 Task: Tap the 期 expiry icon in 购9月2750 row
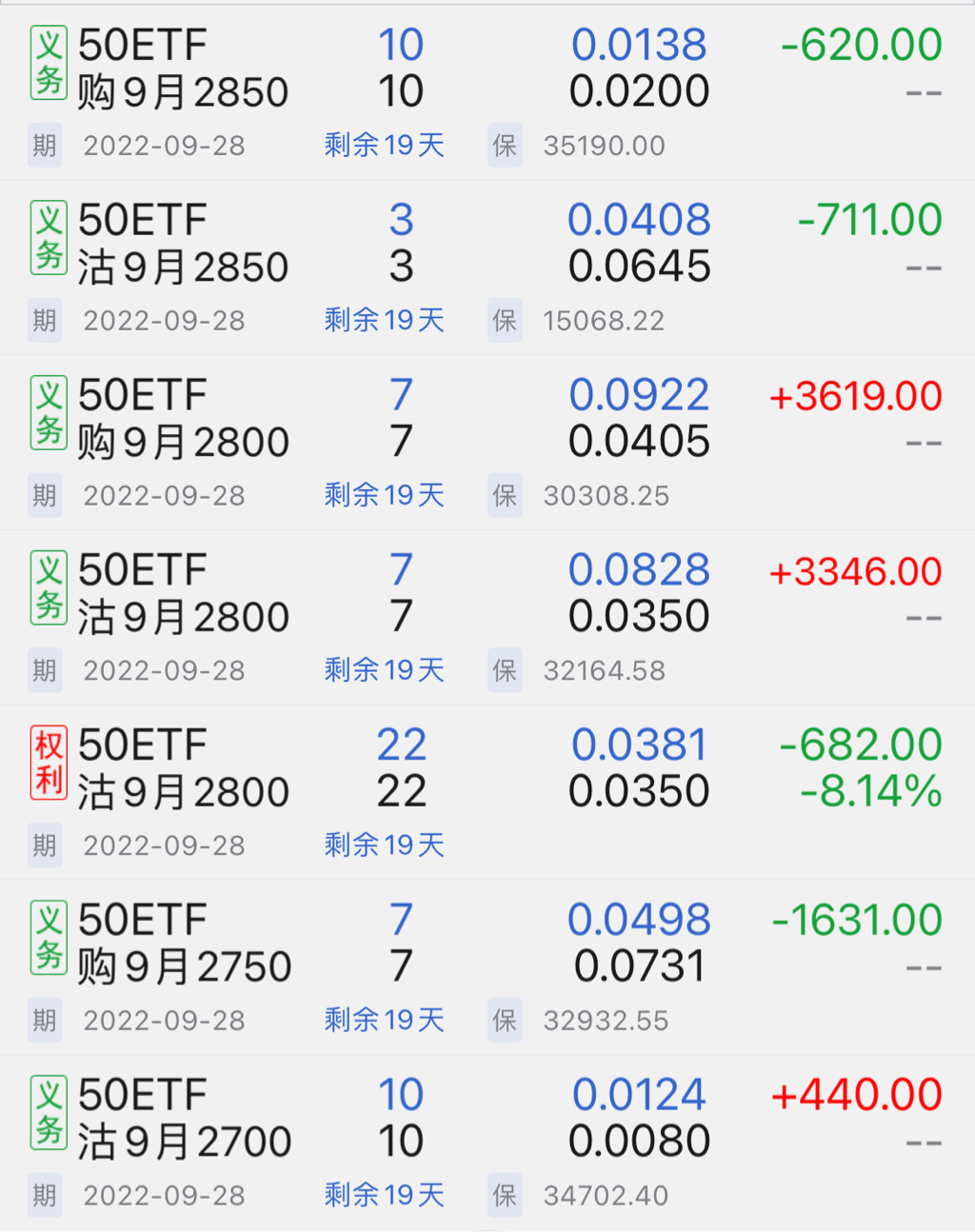[45, 1021]
